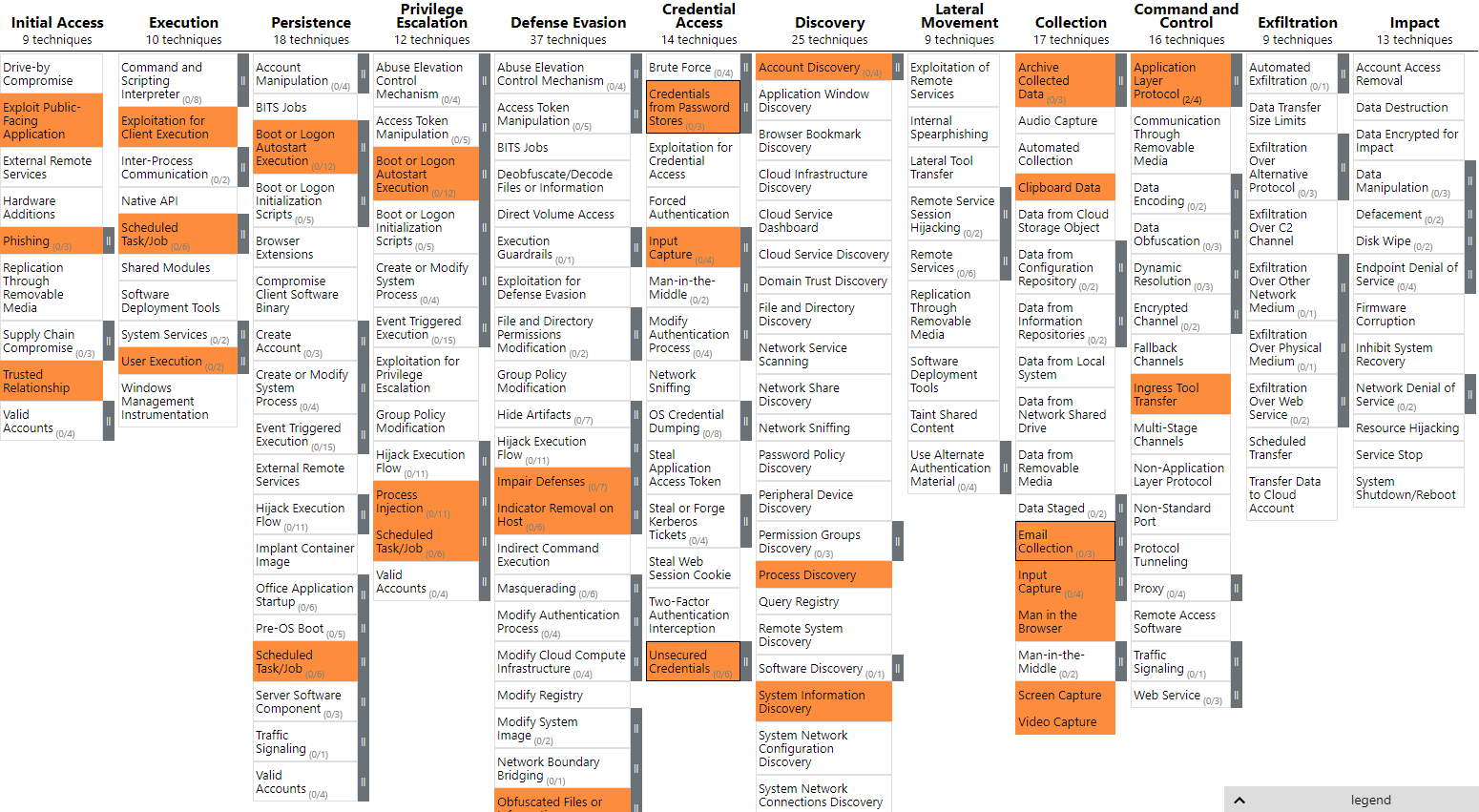This screenshot has width=1479, height=812.
Task: Select the BITS Jobs technique under Persistence
Action: (305, 107)
